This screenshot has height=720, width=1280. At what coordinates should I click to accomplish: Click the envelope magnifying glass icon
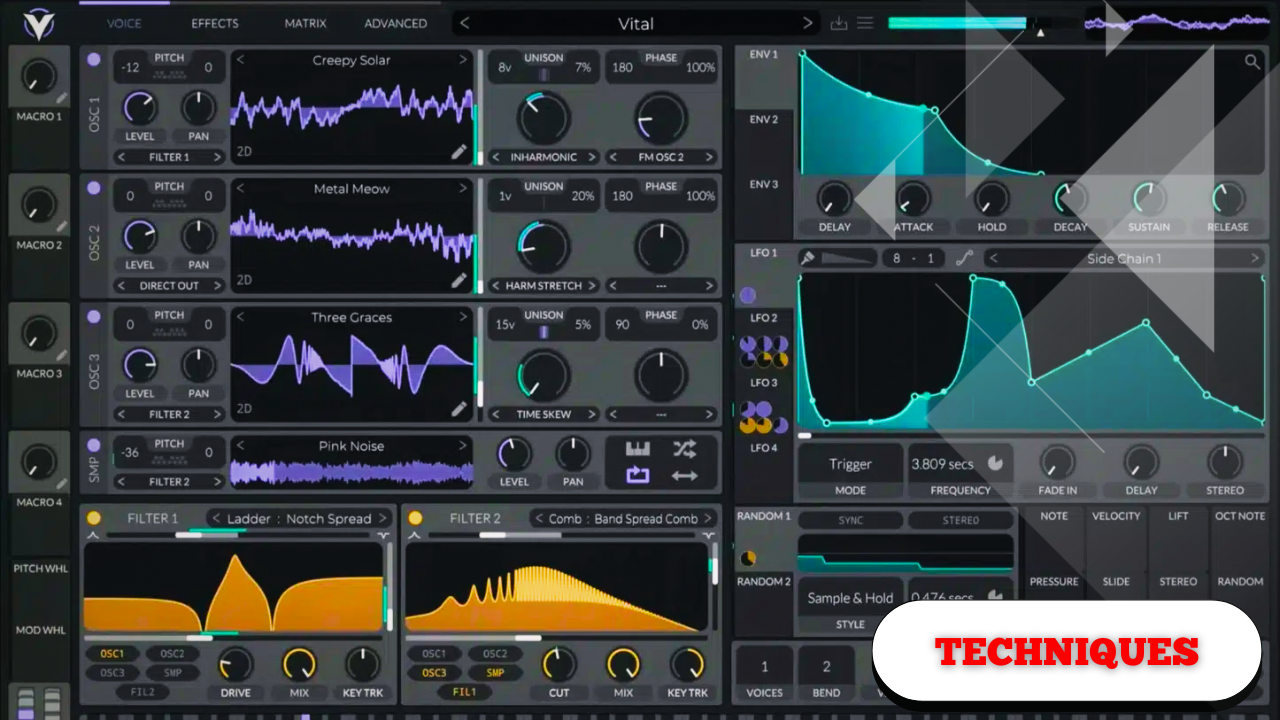[x=1252, y=62]
